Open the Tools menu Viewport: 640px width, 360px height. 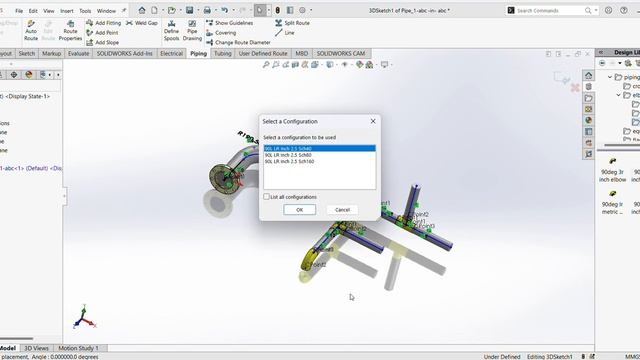(x=85, y=11)
